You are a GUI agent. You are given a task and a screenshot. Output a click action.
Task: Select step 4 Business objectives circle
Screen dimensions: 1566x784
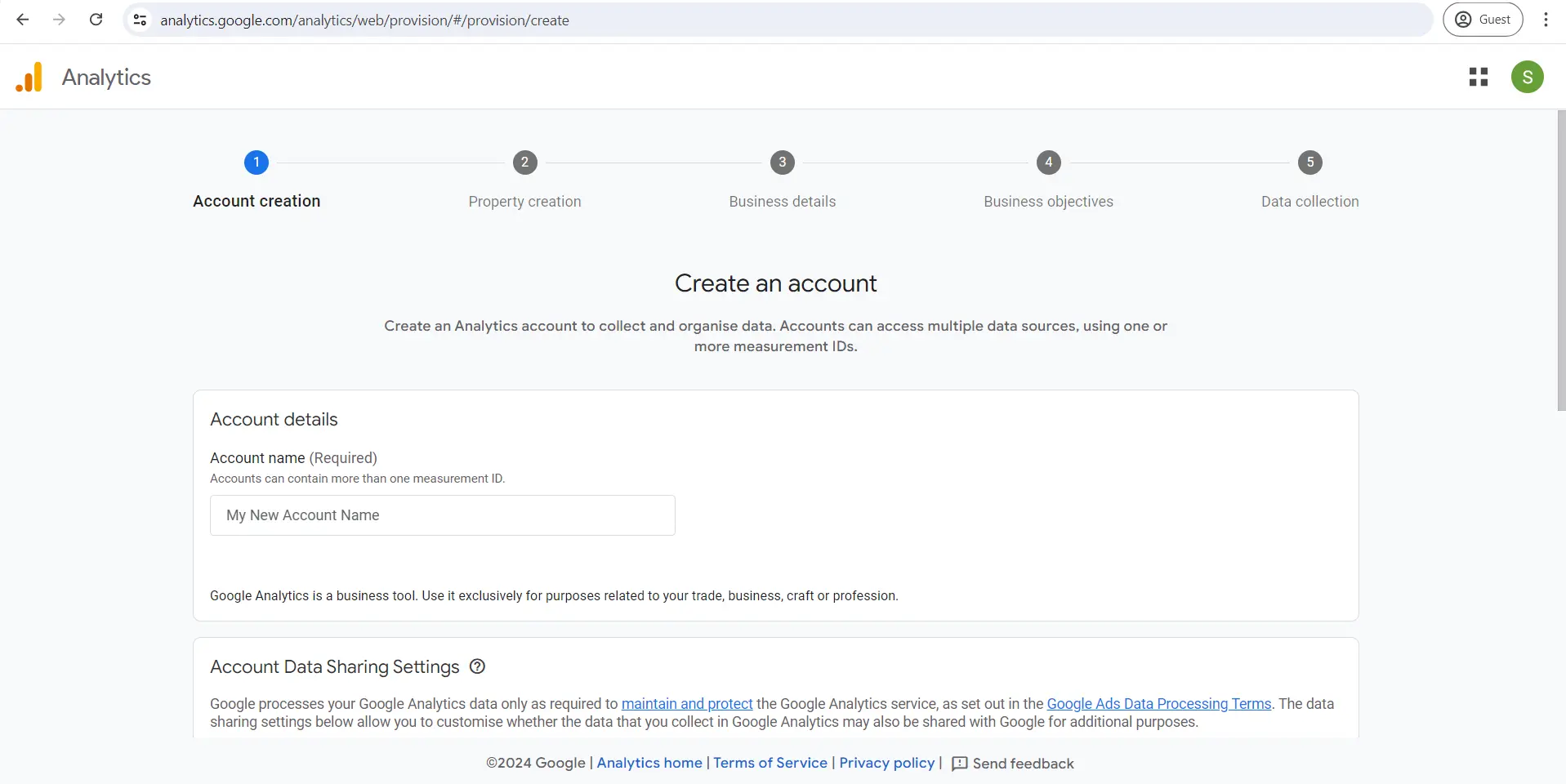coord(1049,162)
